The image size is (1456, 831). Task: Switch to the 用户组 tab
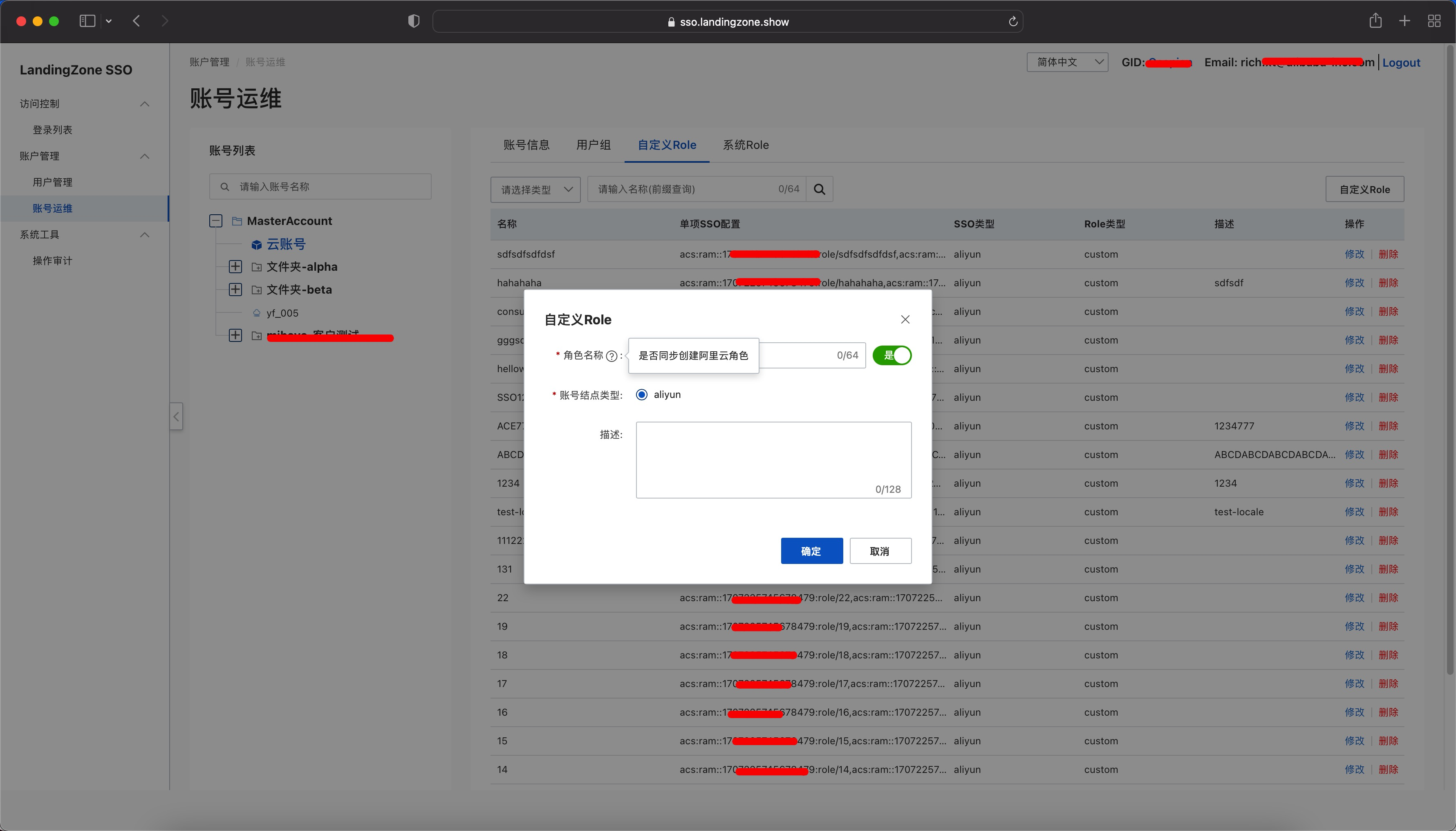point(593,145)
